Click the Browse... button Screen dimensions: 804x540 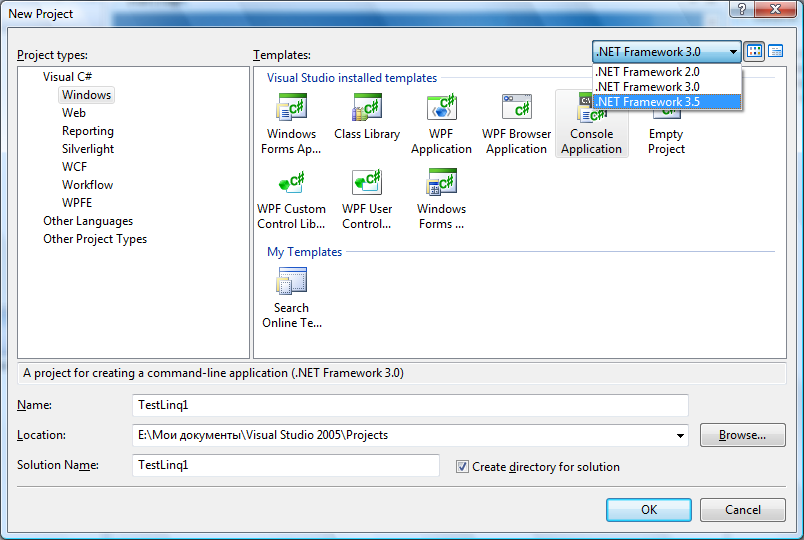742,435
